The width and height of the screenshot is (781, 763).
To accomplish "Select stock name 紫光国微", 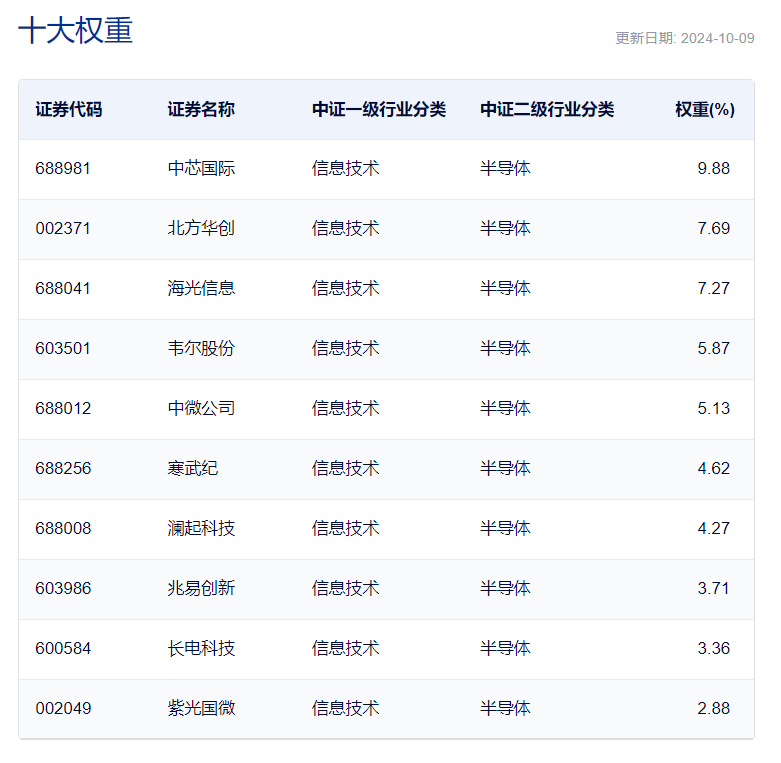I will 201,708.
